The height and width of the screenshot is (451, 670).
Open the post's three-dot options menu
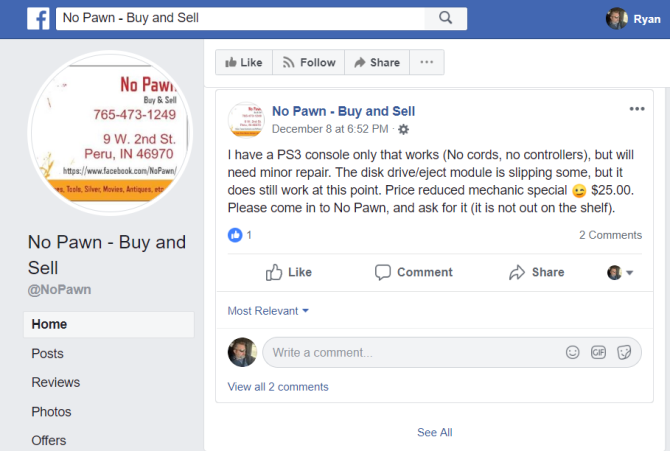tap(637, 109)
